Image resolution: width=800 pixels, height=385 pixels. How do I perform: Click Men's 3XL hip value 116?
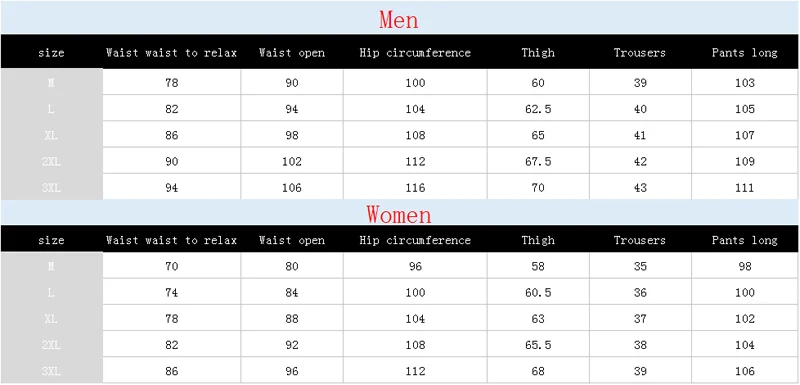click(x=415, y=188)
